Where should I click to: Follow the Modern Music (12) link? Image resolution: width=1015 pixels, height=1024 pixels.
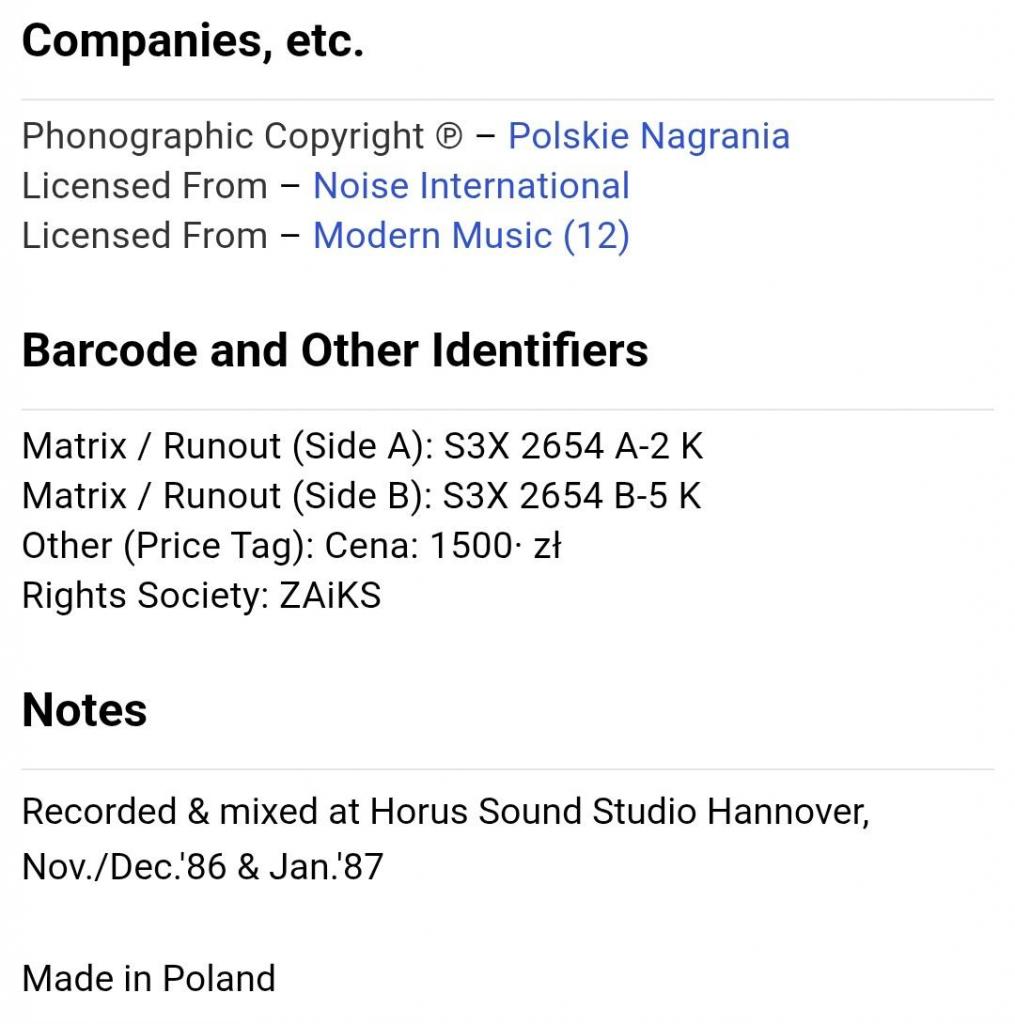471,236
